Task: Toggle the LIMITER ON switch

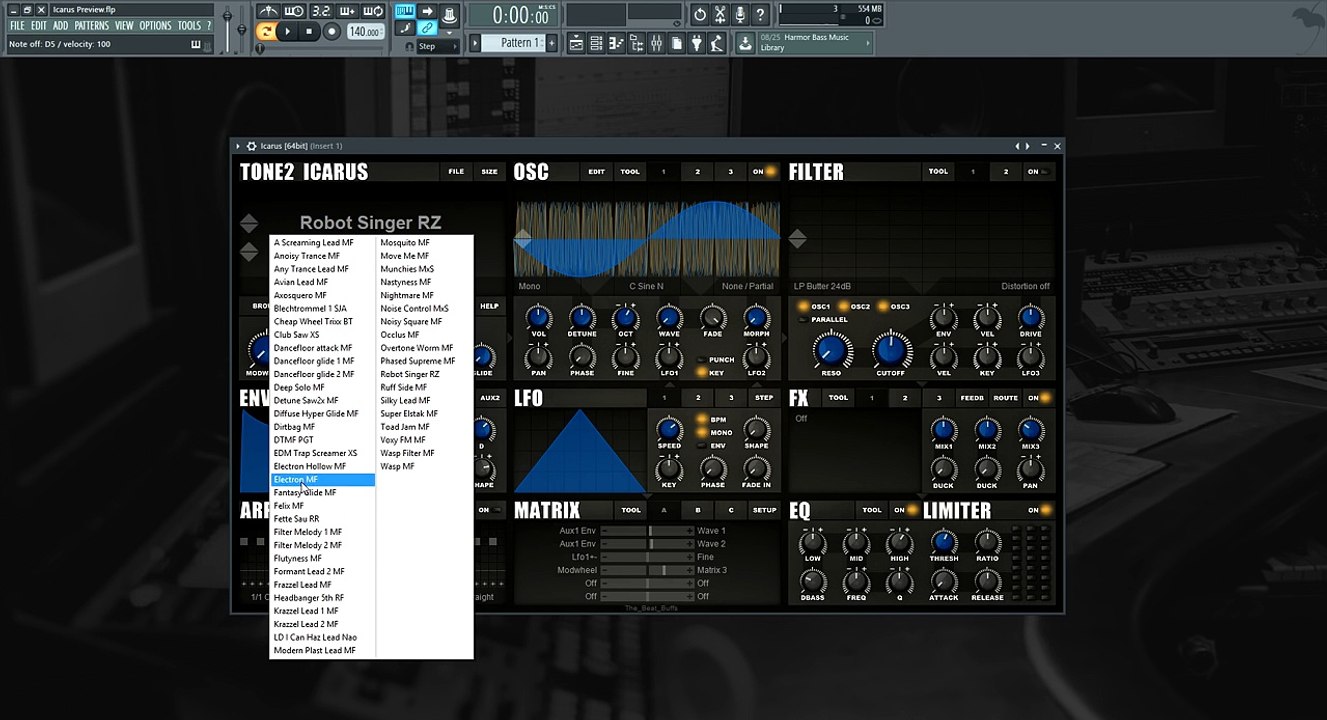Action: coord(1039,510)
